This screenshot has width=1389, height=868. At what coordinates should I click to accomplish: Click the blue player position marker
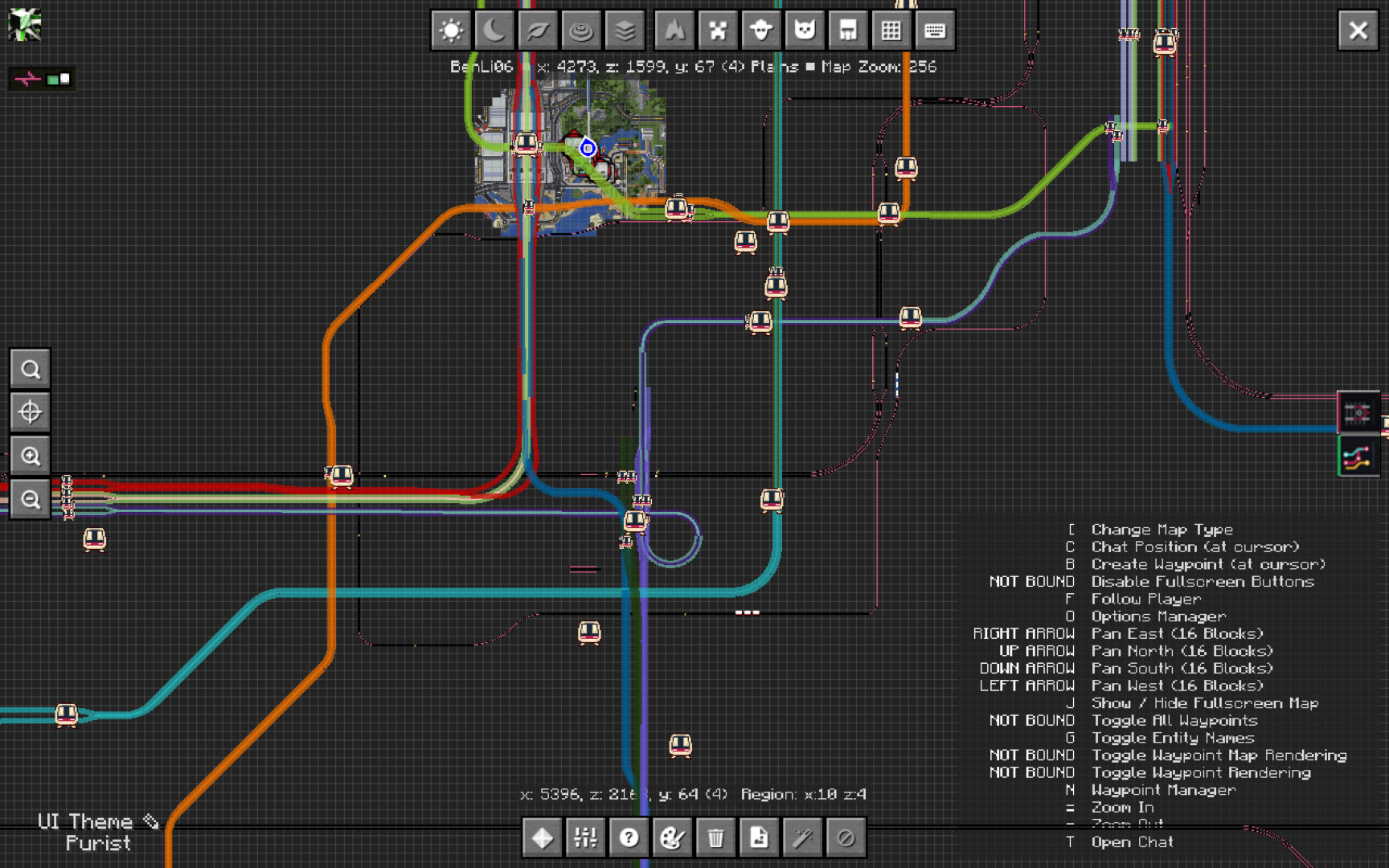pos(588,148)
